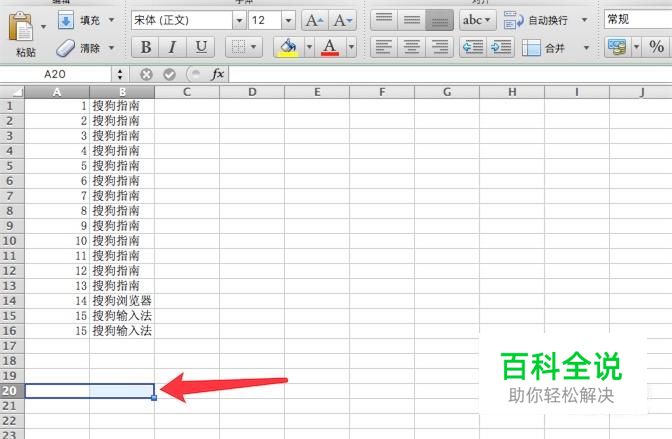Click the currency accounting format icon
Viewport: 672px width, 439px height.
(616, 47)
